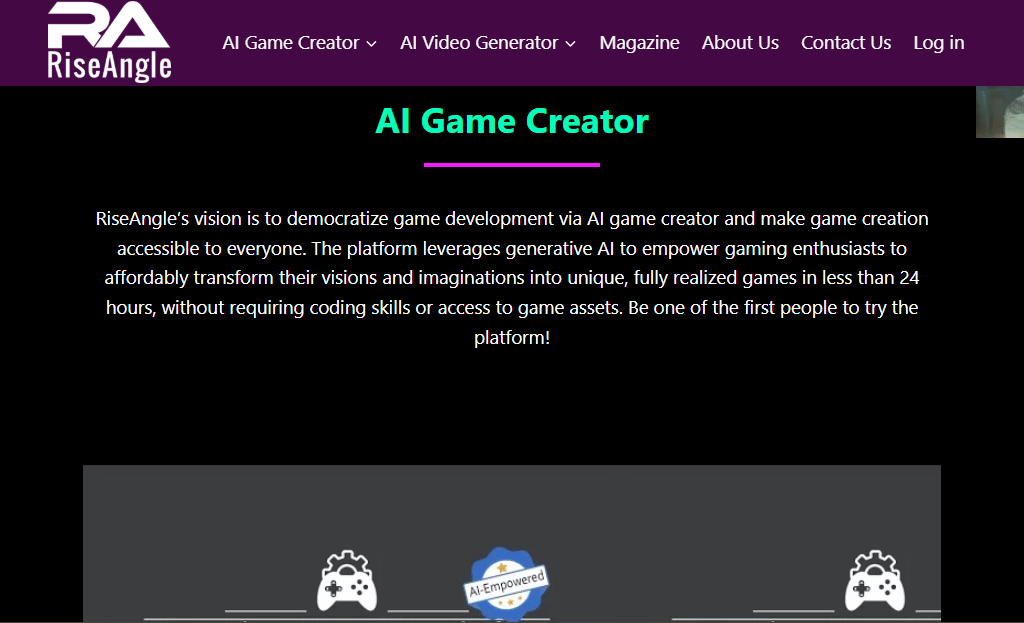The width and height of the screenshot is (1024, 623).
Task: Click the small thumbnail below Log in
Action: (999, 112)
